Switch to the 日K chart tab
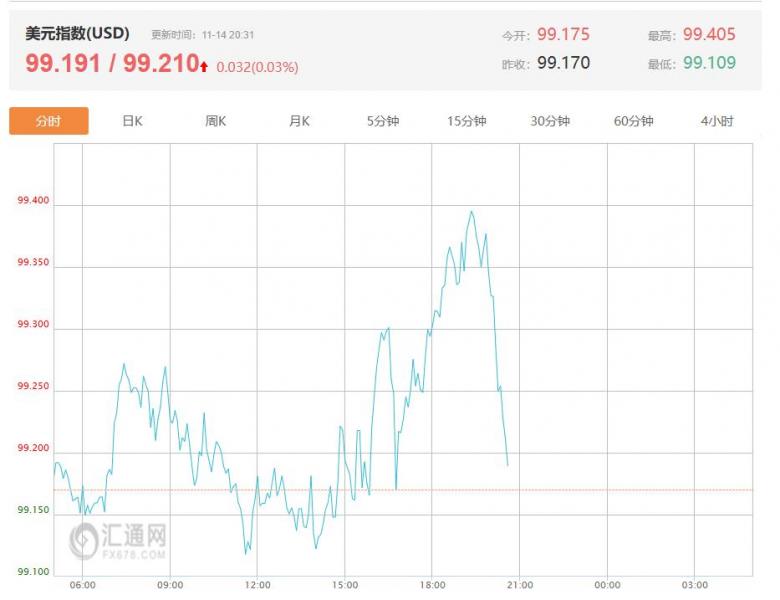This screenshot has height=600, width=780. click(132, 121)
